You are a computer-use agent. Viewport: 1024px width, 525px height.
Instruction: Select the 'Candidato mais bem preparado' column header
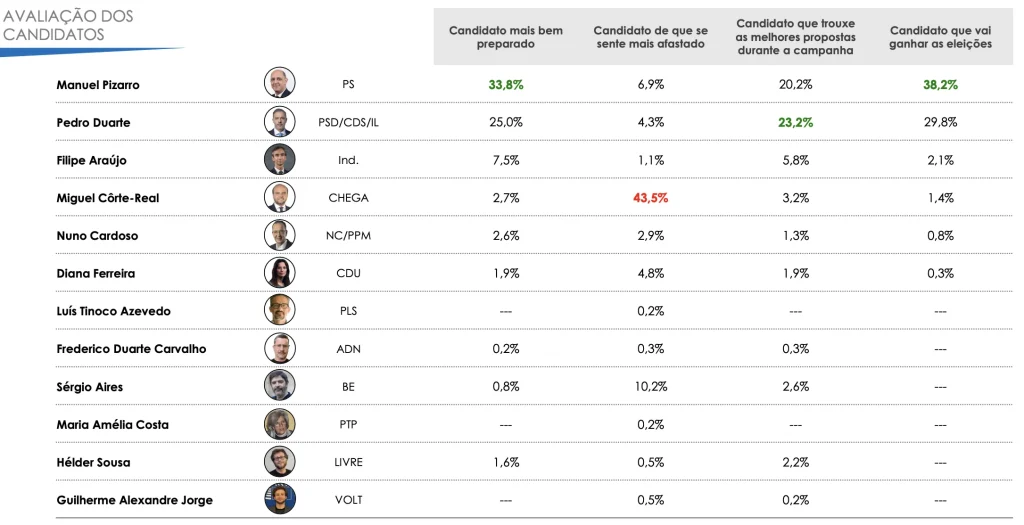pos(505,37)
